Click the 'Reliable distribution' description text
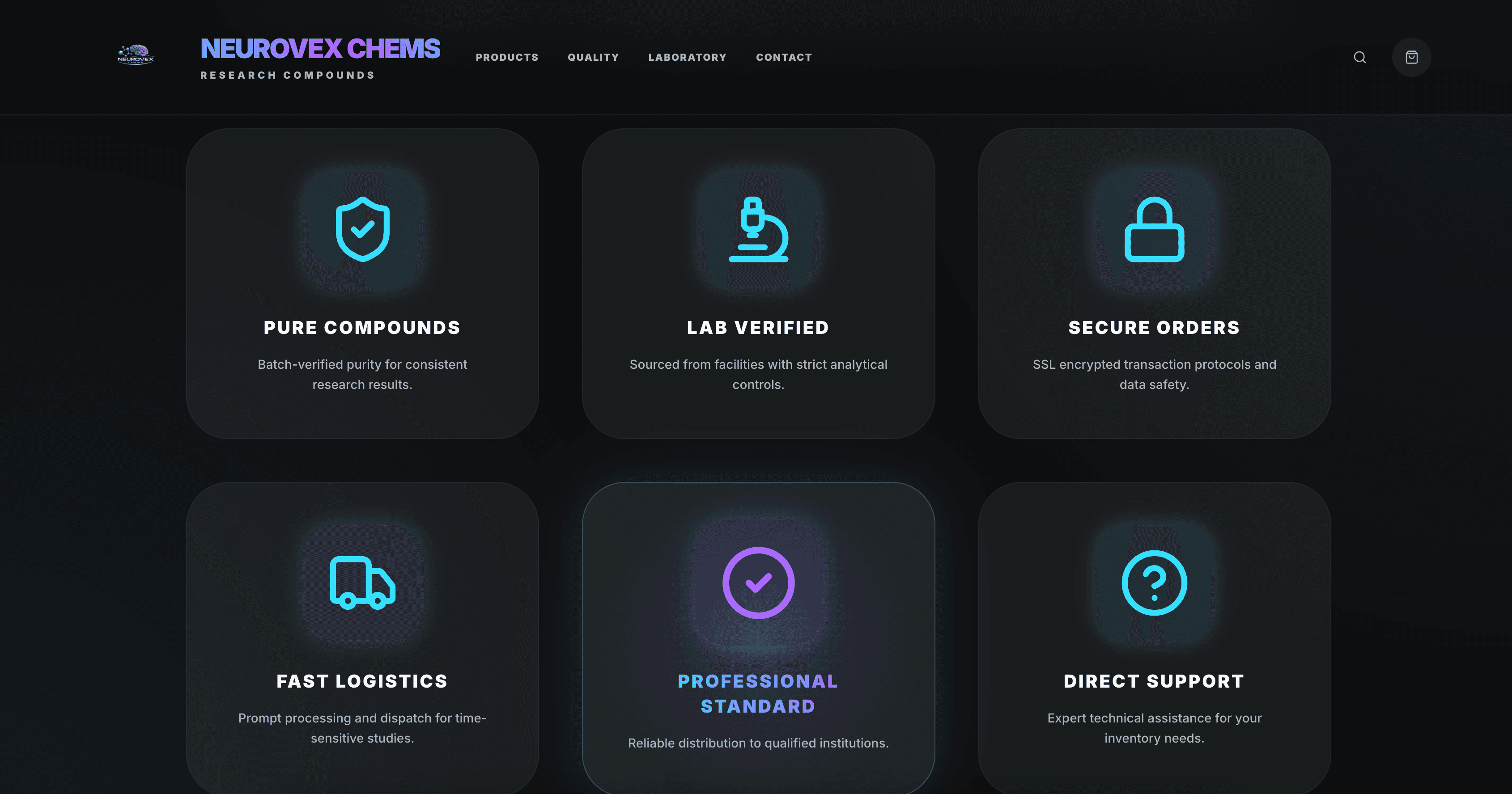The image size is (1512, 794). click(x=758, y=743)
